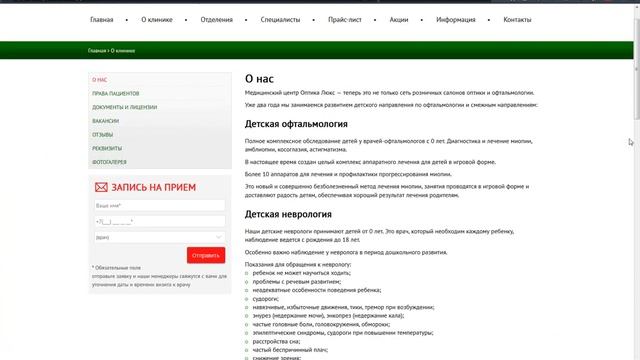Select О нас in the sidebar

coord(100,80)
